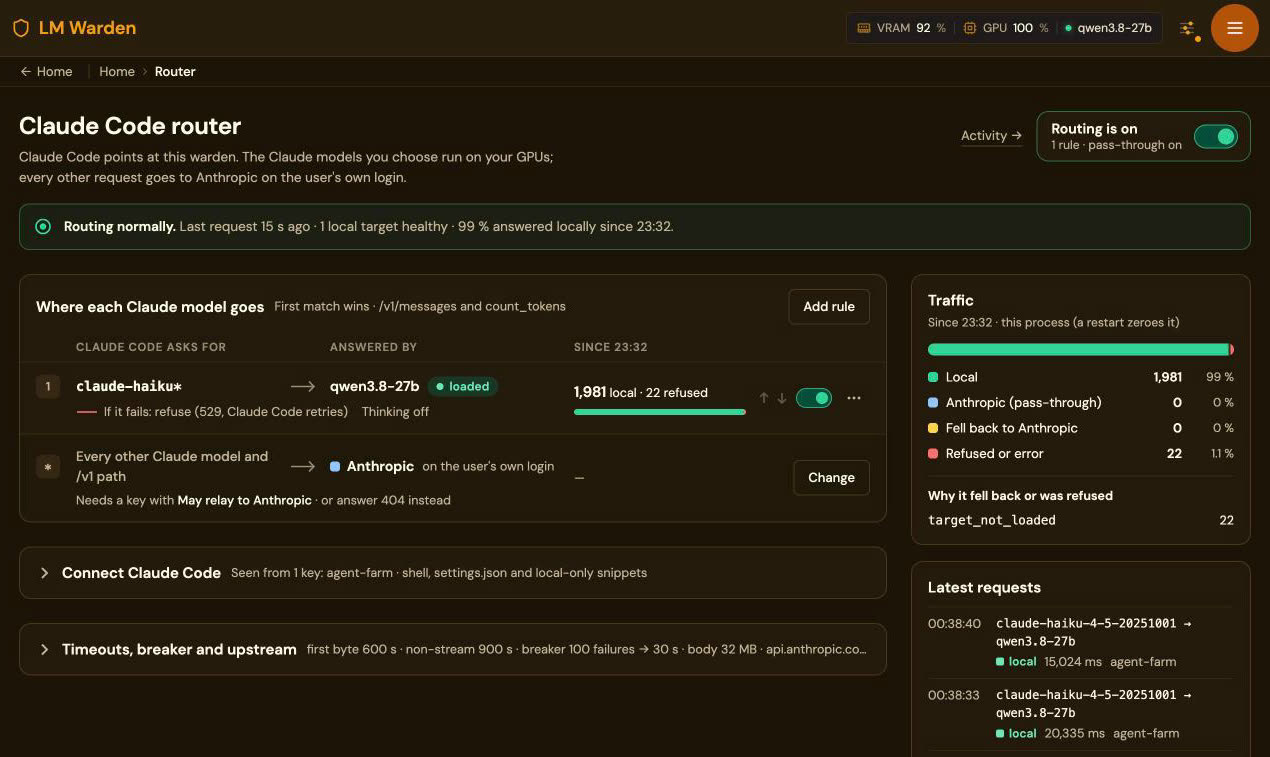Click the yellow Fell back to Anthropic swatch

click(933, 428)
